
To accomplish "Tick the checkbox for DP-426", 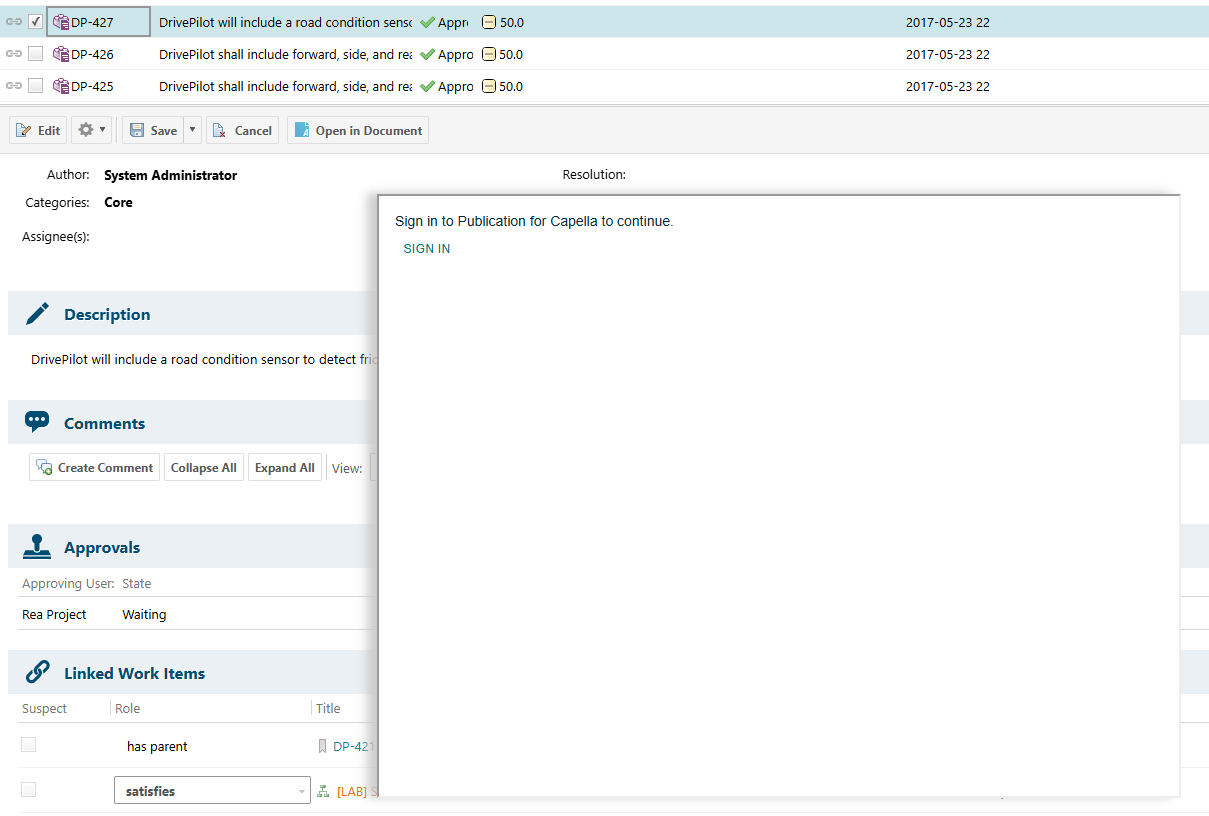I will tap(35, 54).
